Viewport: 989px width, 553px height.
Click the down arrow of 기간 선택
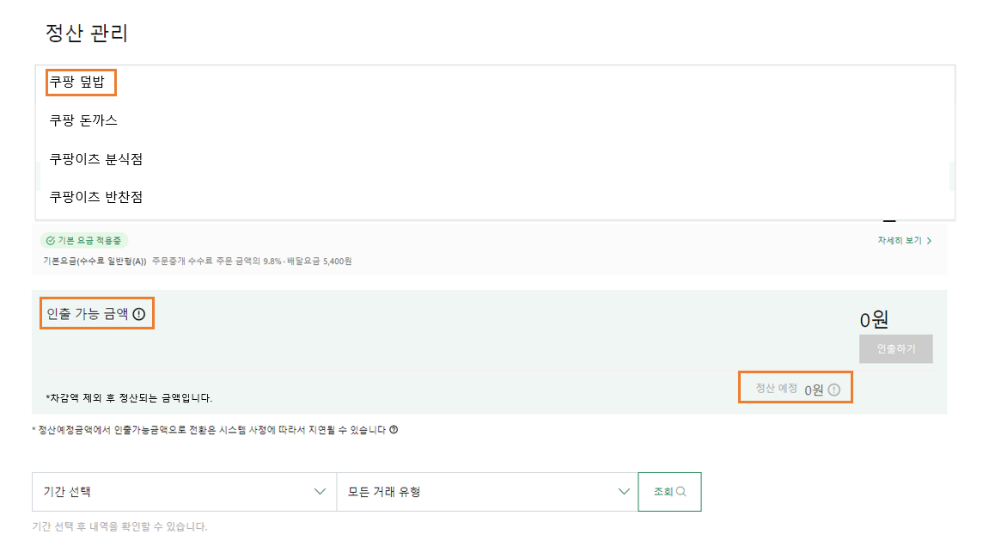[320, 492]
